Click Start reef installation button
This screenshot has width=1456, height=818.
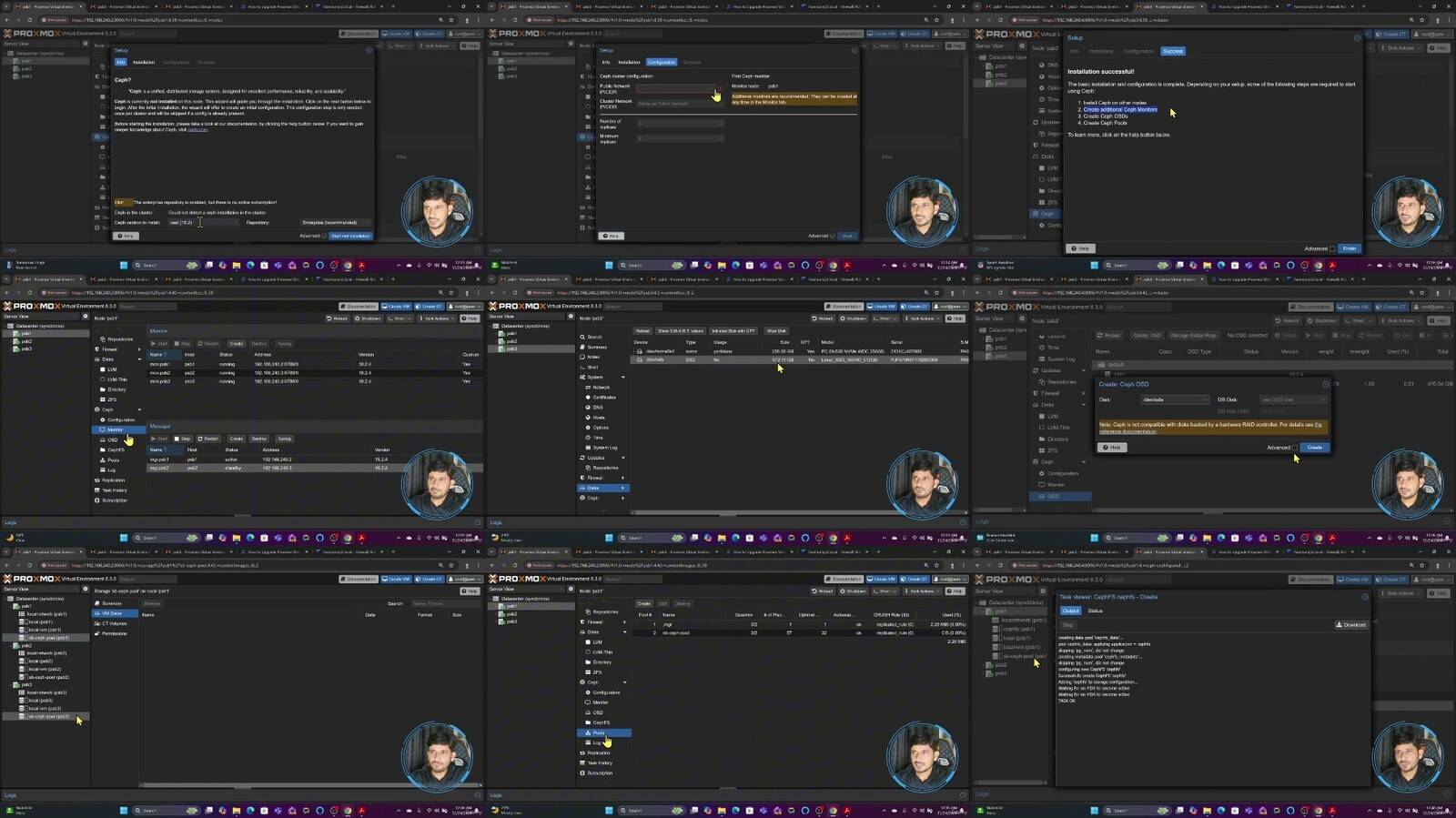(350, 236)
